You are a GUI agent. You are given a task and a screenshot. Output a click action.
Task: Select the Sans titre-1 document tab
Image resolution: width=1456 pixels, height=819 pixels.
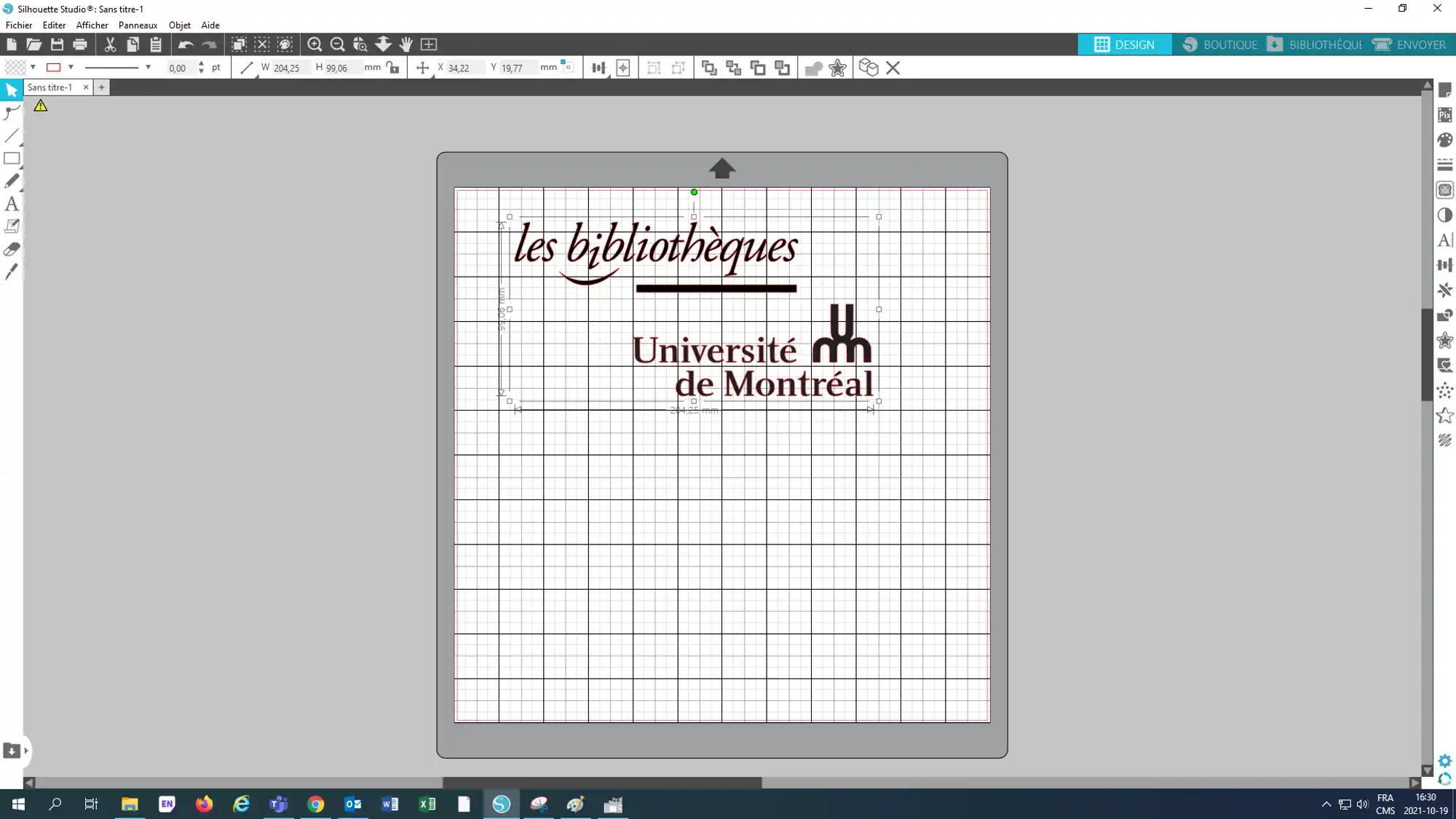[50, 87]
